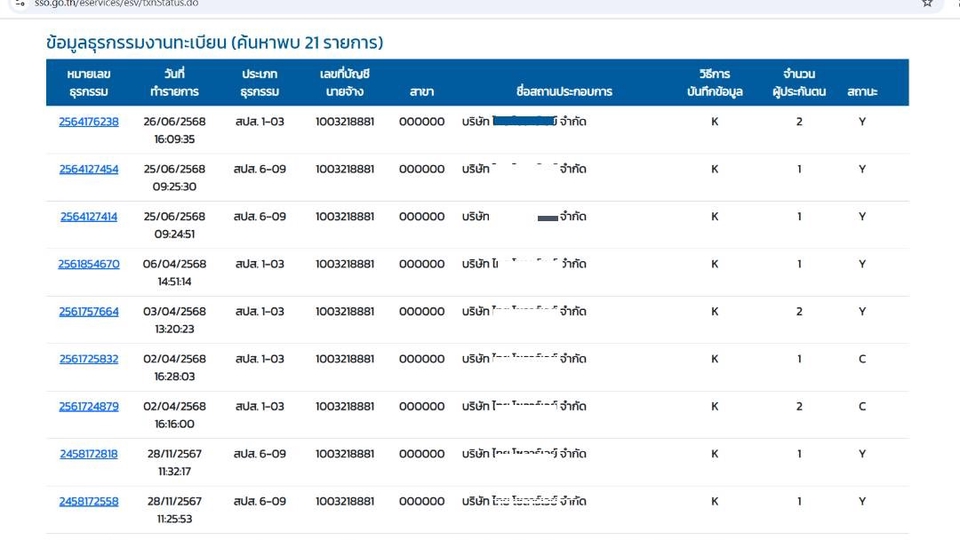Select the วิธีการบันทึกข้อมูล column header
The image size is (960, 540).
coord(715,83)
